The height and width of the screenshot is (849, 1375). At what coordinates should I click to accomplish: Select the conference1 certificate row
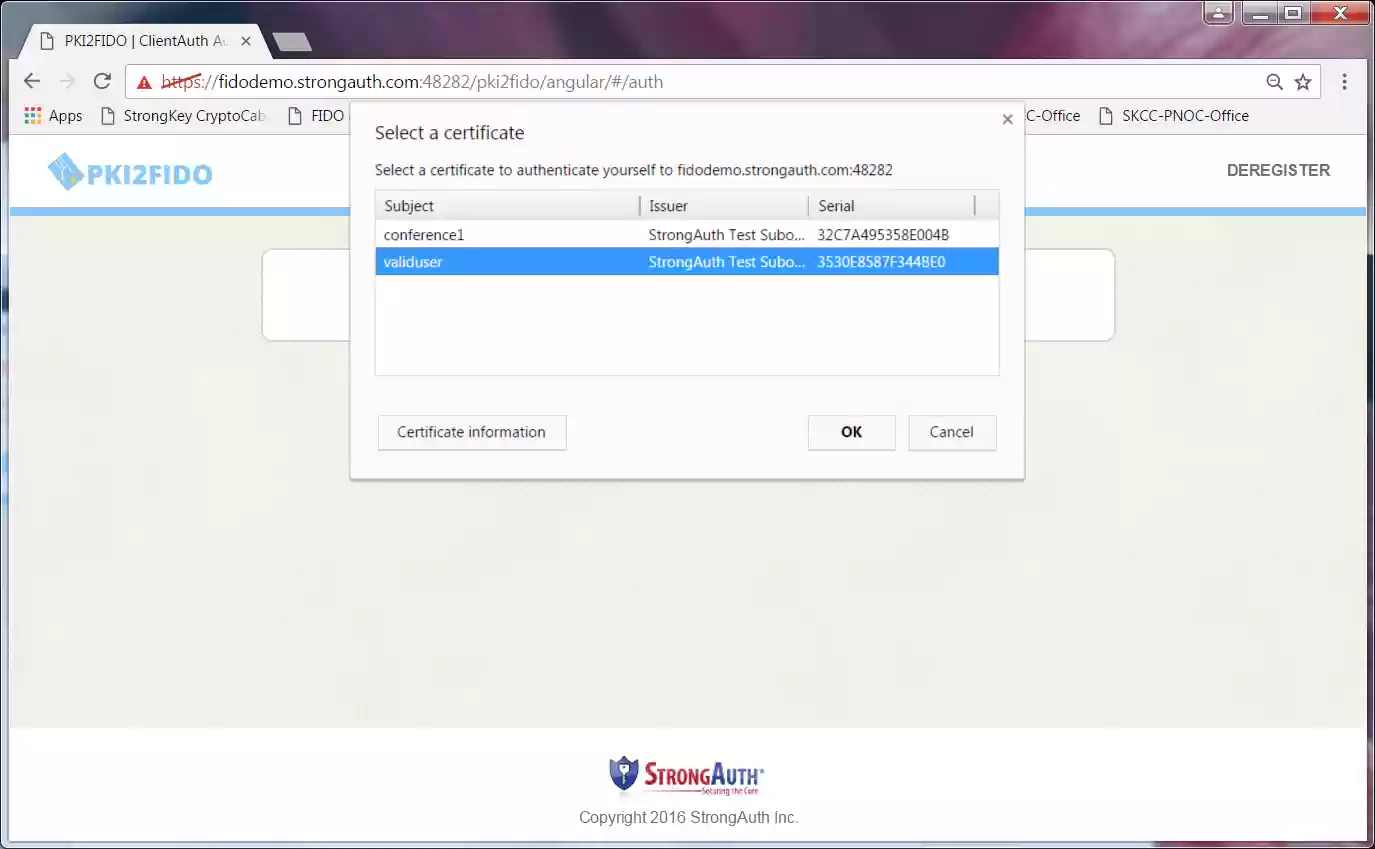[500, 234]
